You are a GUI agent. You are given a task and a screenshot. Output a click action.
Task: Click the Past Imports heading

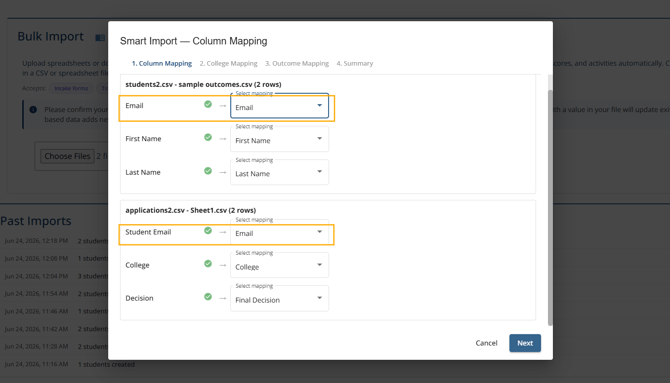pyautogui.click(x=36, y=221)
